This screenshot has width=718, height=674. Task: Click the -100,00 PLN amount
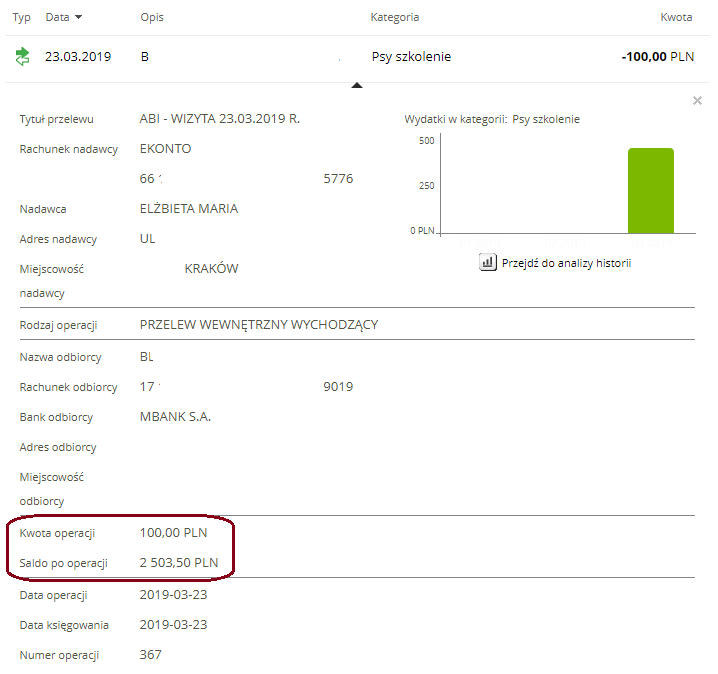pyautogui.click(x=658, y=57)
